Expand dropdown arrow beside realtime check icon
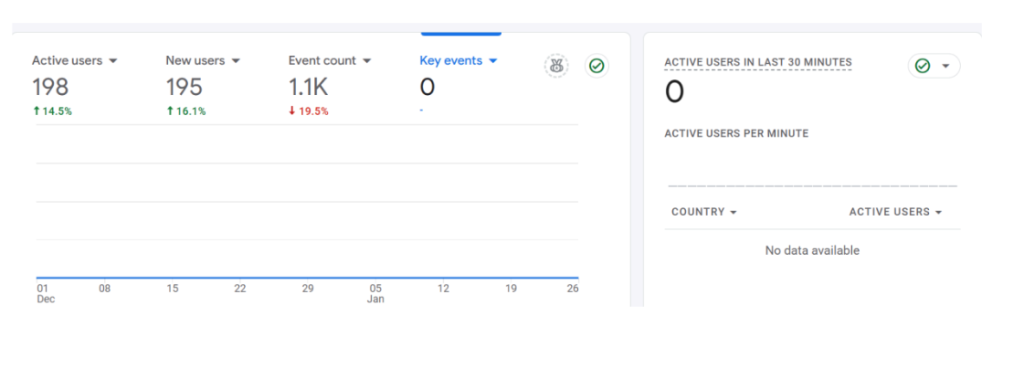 [x=945, y=66]
